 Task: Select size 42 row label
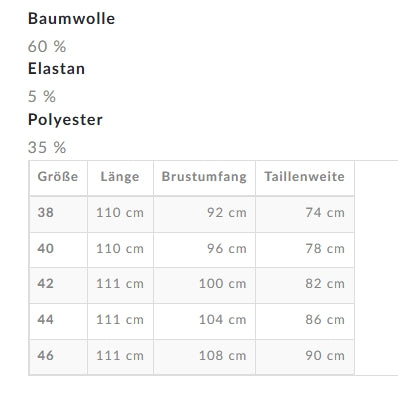pyautogui.click(x=46, y=284)
